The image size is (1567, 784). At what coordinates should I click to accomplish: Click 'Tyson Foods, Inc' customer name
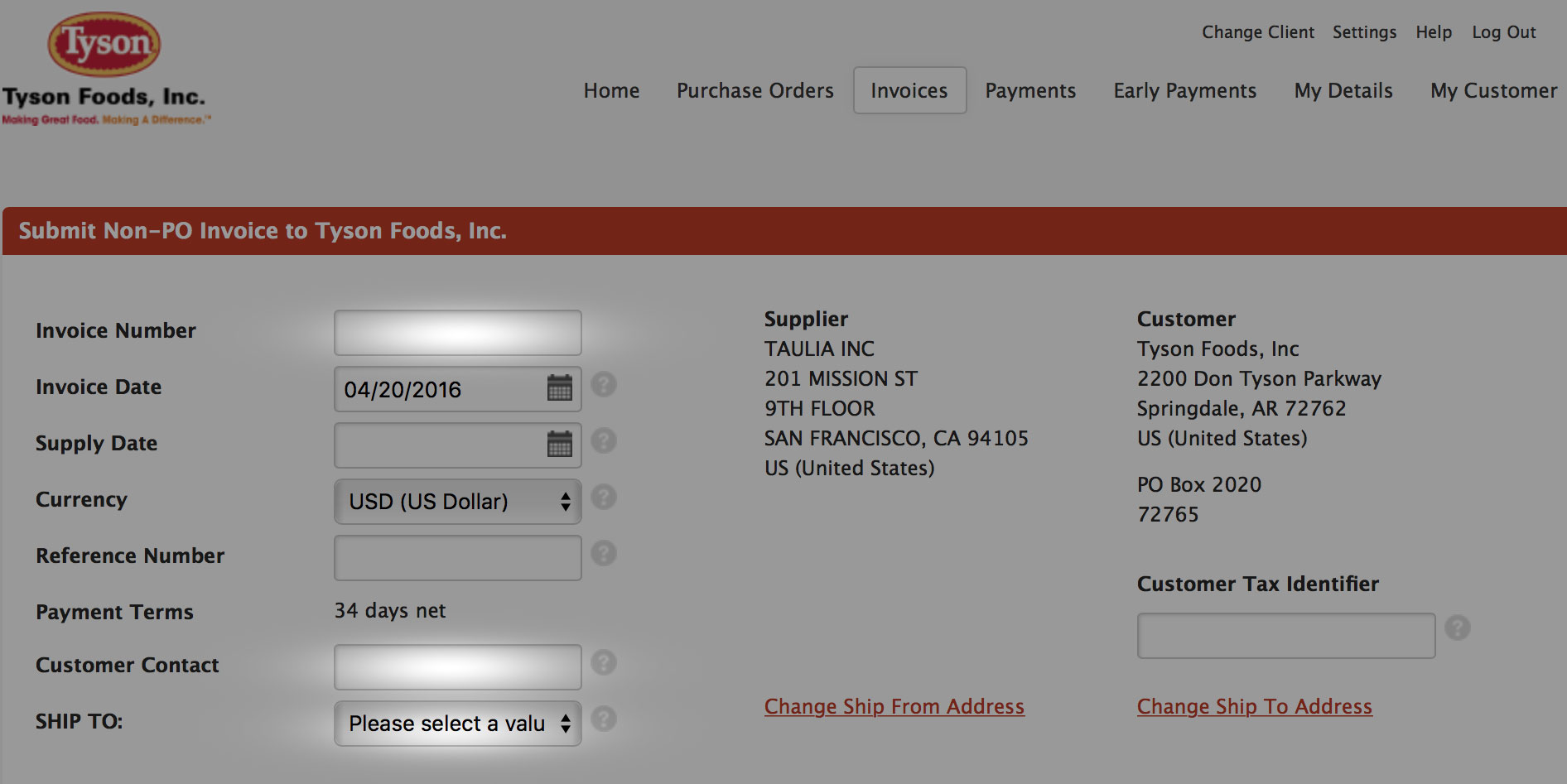(x=1217, y=349)
